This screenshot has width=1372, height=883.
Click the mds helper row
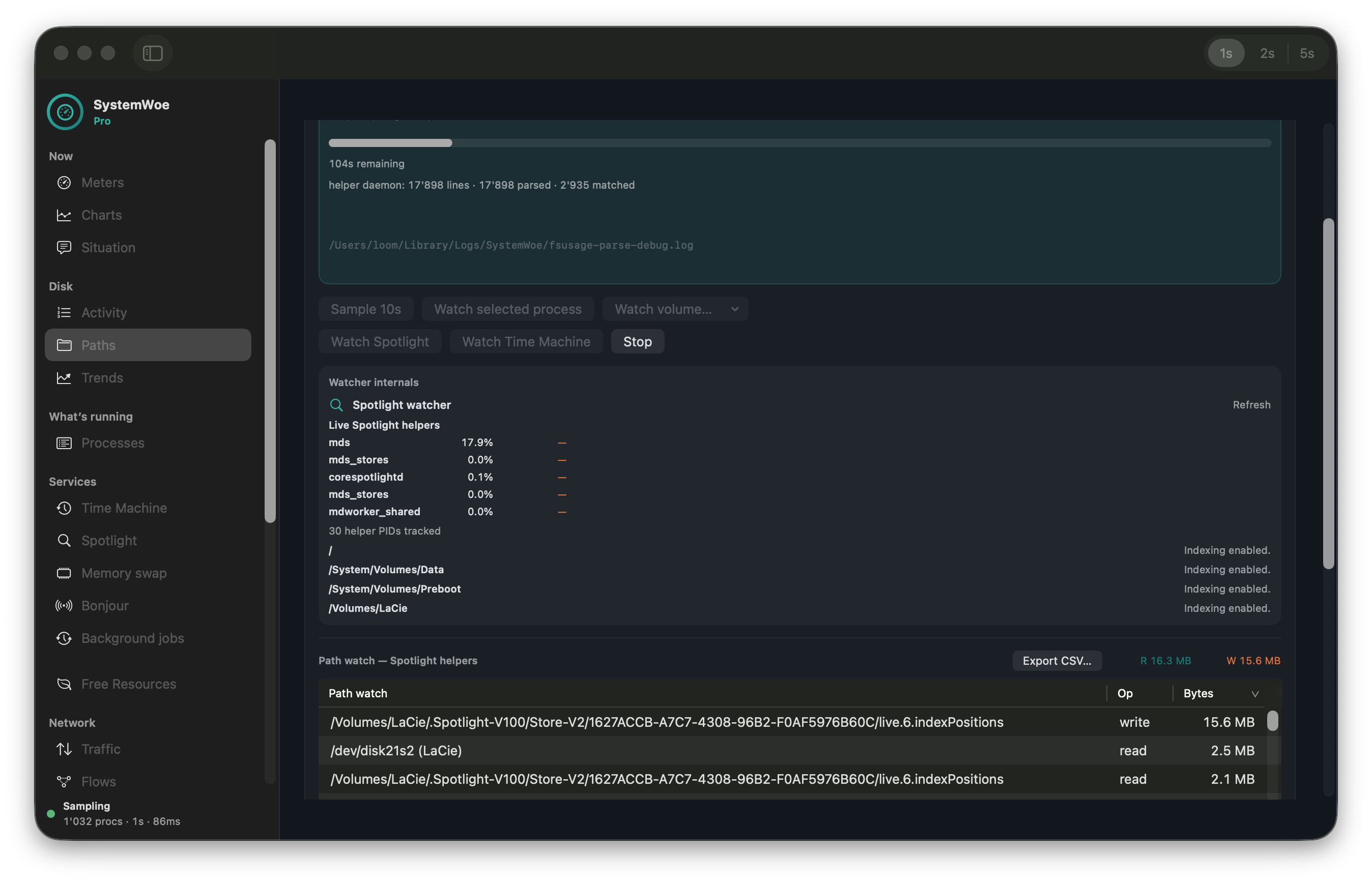pyautogui.click(x=448, y=443)
